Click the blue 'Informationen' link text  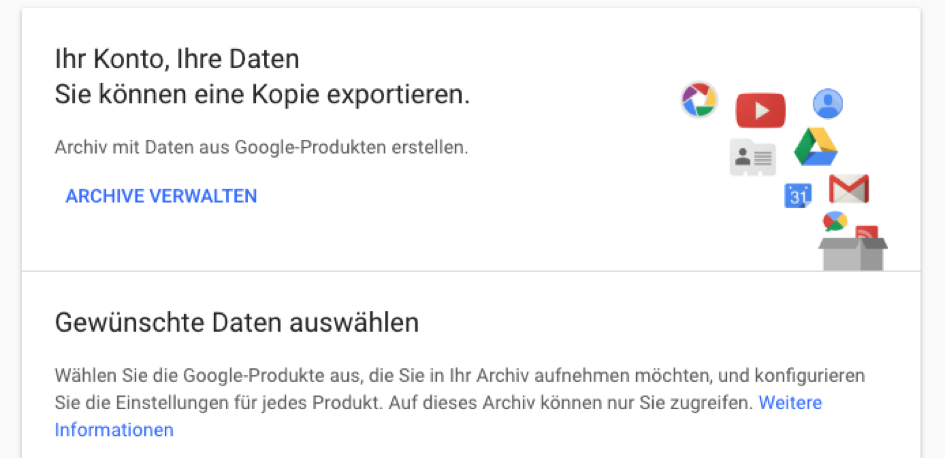[114, 430]
